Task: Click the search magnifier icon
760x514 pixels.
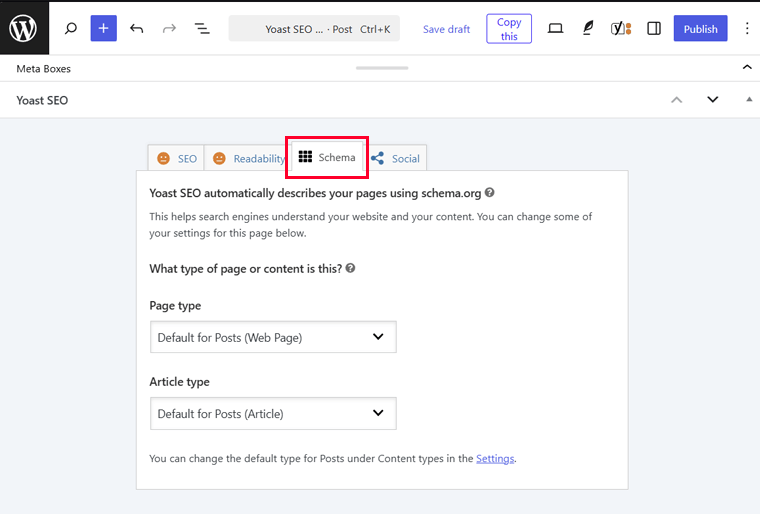Action: 71,29
